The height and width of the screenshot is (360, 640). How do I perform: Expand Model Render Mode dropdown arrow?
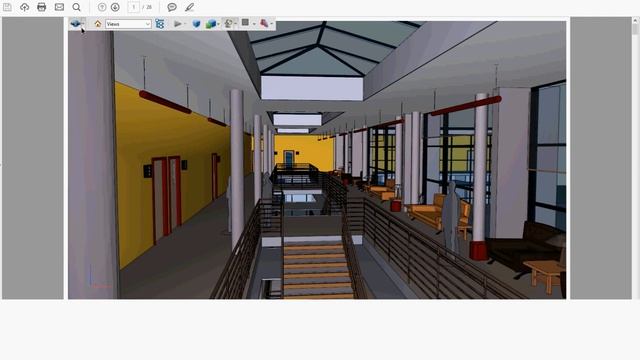[x=218, y=24]
